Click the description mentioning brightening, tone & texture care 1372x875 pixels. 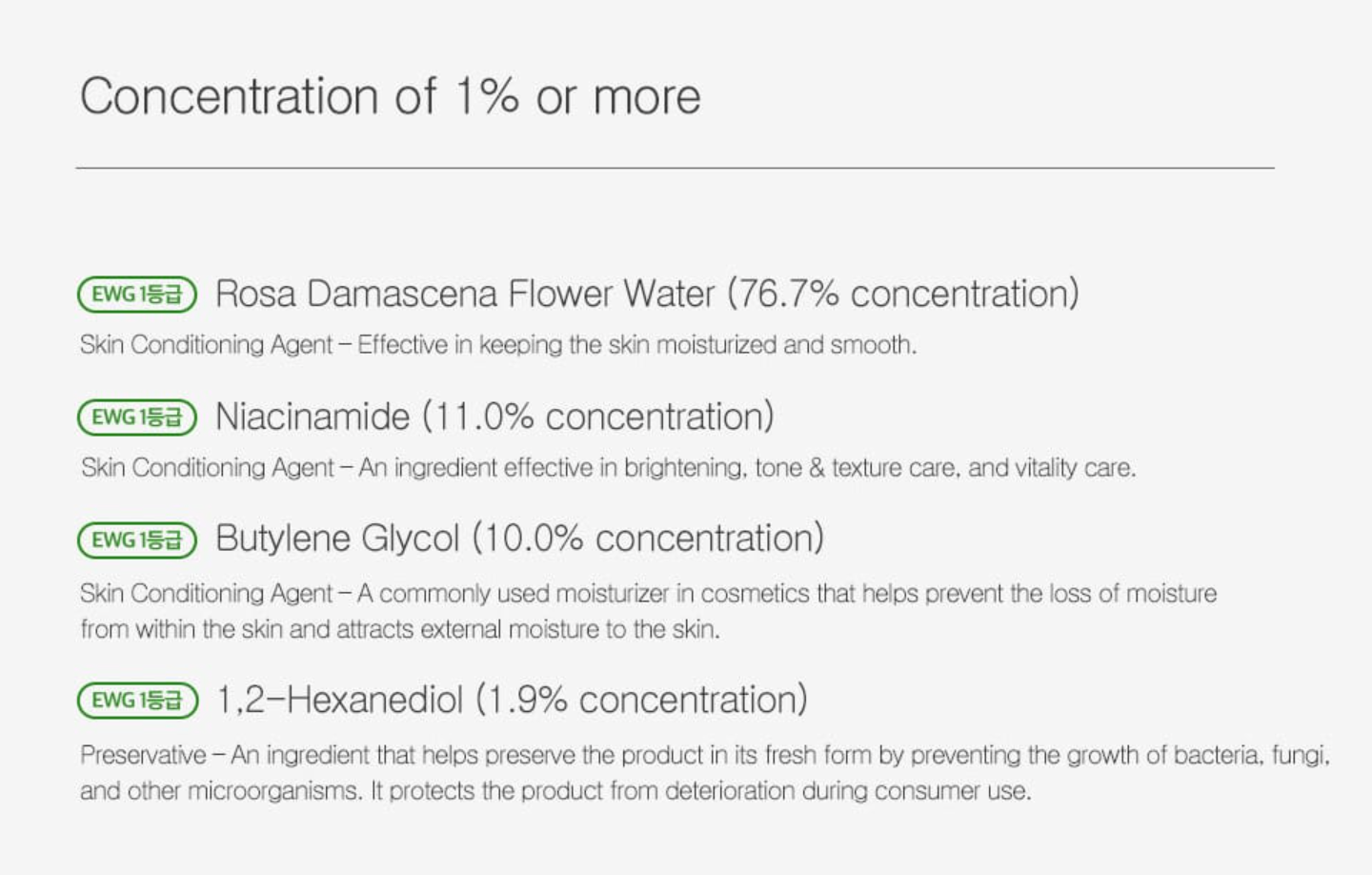tap(608, 468)
